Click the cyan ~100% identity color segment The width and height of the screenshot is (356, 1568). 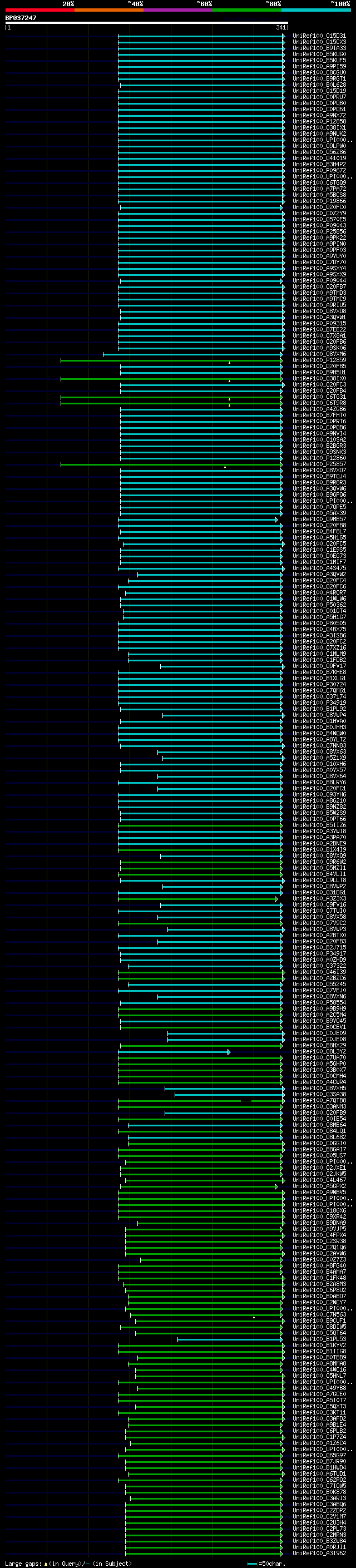316,10
